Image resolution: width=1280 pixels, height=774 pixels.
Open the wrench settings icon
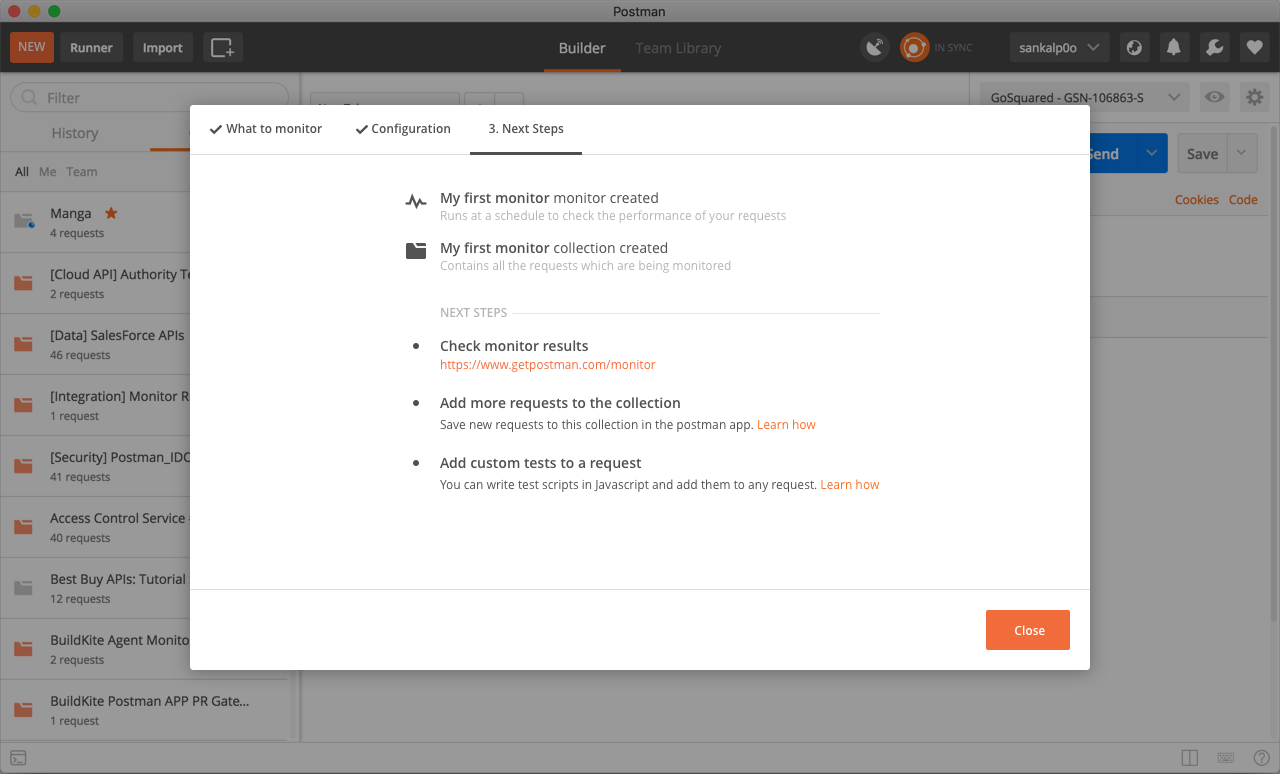[x=1214, y=47]
